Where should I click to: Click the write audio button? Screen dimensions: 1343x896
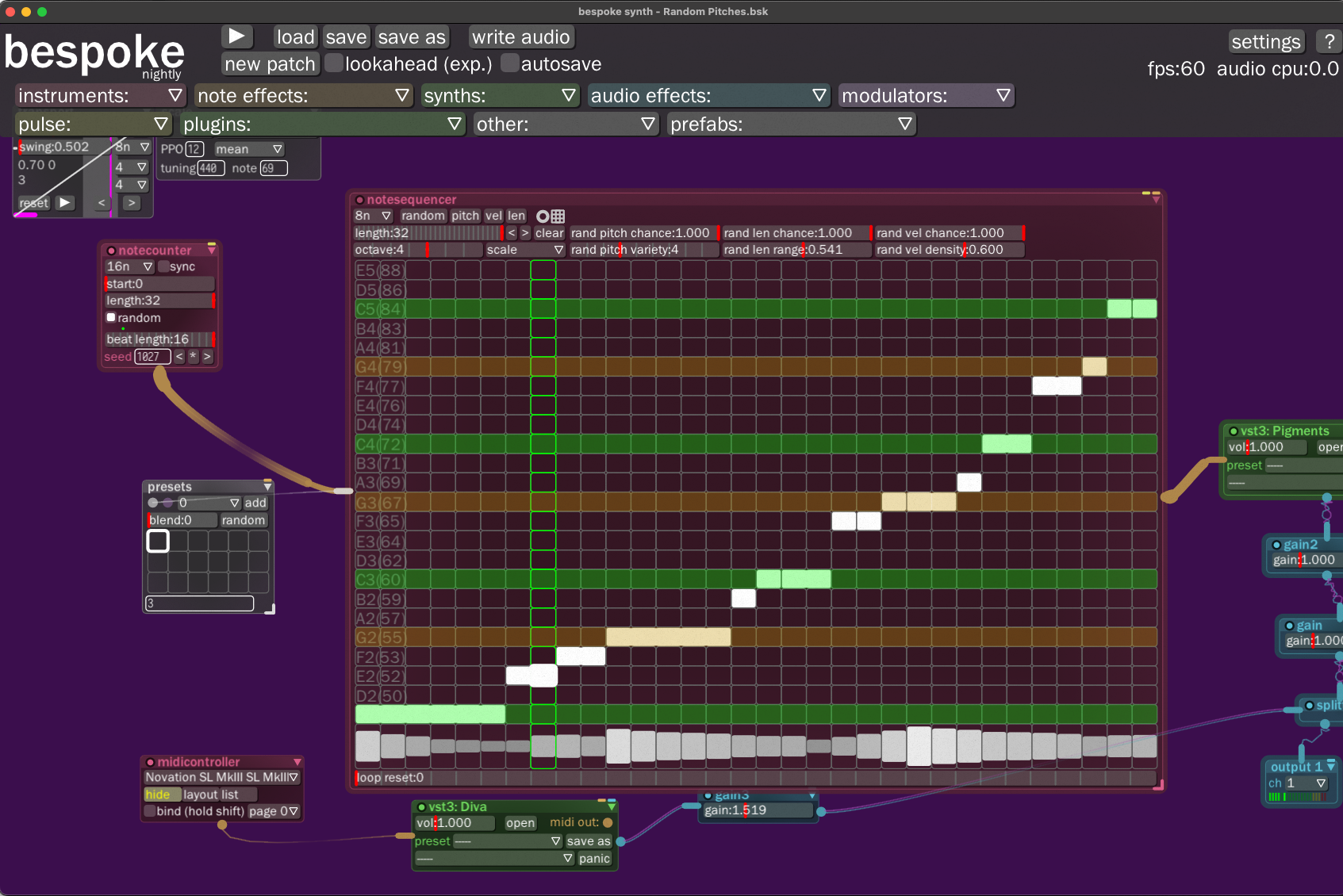pos(520,36)
